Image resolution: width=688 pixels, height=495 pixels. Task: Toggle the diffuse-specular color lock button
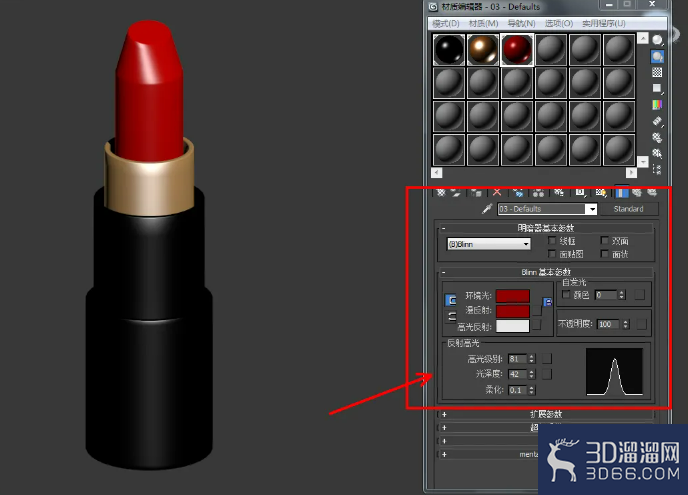[x=451, y=316]
